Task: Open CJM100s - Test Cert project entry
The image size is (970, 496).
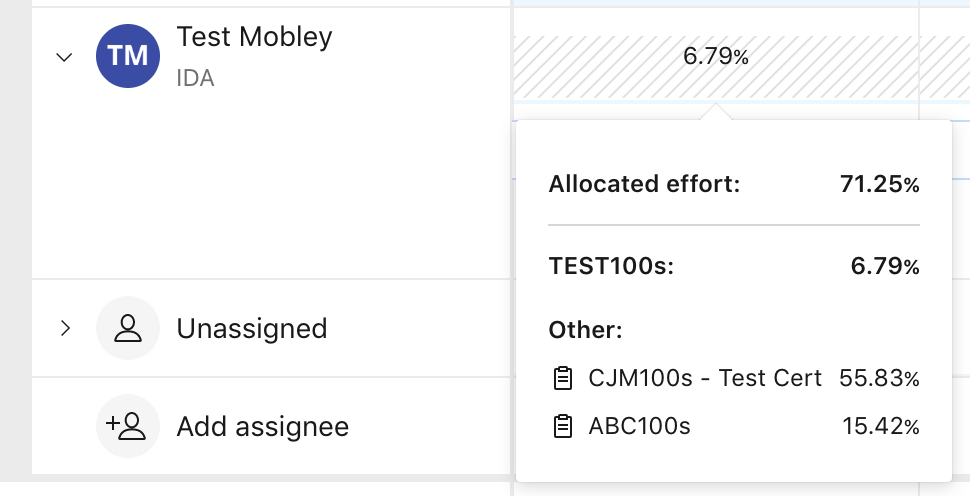Action: 705,378
